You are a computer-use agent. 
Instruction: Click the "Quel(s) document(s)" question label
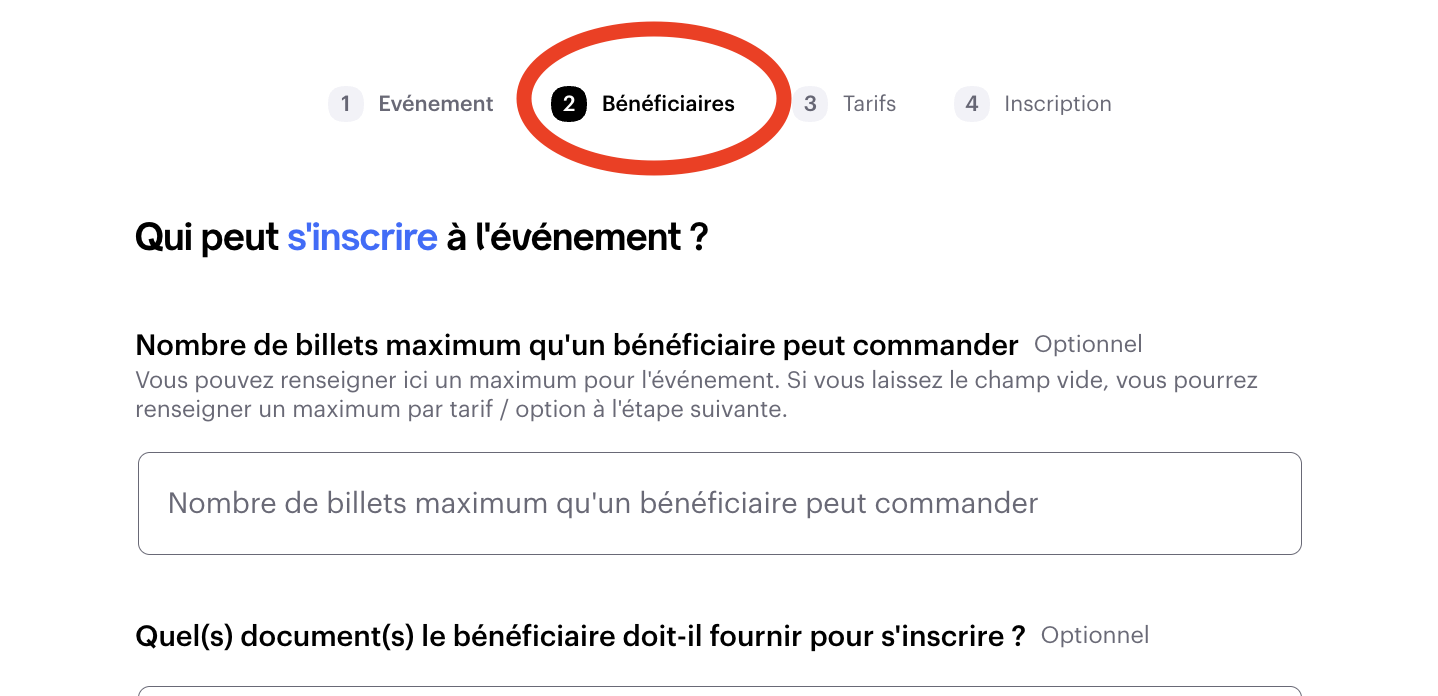[x=580, y=636]
